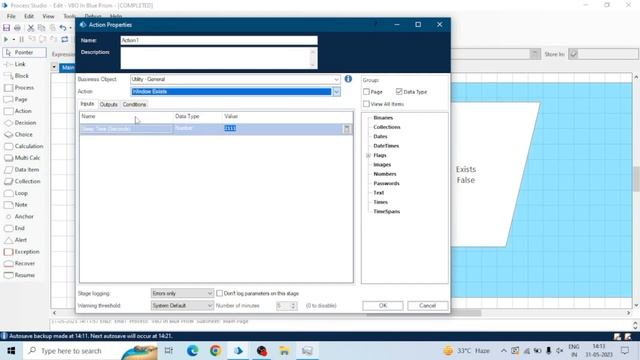
Task: Click the Description text box
Action: [x=219, y=58]
